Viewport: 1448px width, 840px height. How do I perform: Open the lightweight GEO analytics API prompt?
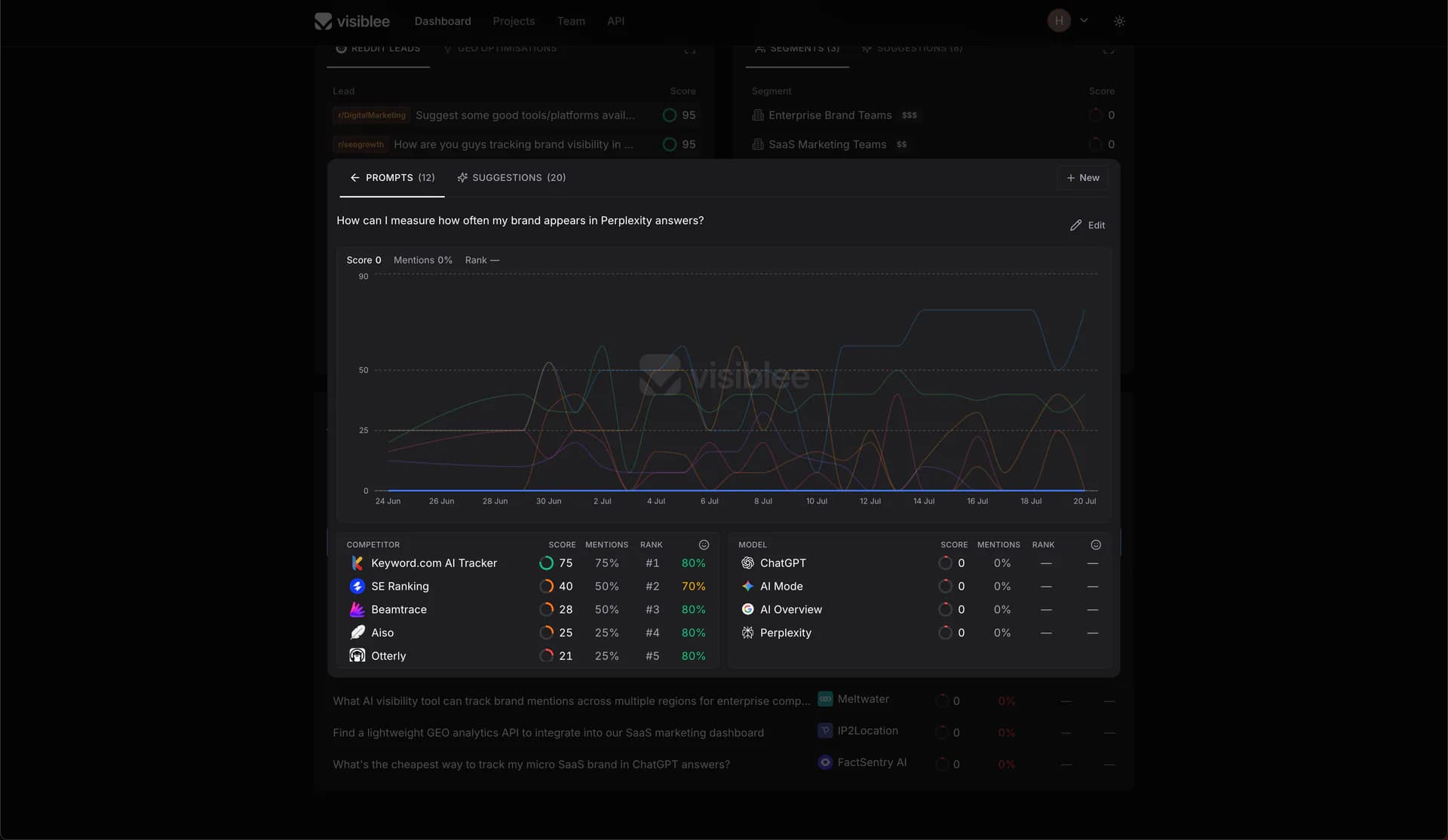pos(548,733)
